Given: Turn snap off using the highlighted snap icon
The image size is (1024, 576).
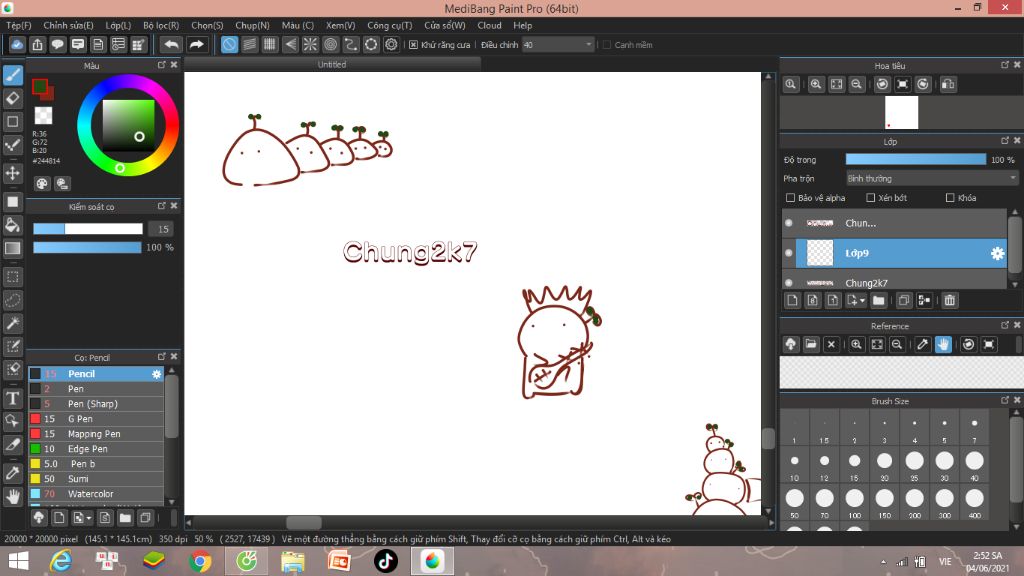Looking at the screenshot, I should [x=229, y=44].
